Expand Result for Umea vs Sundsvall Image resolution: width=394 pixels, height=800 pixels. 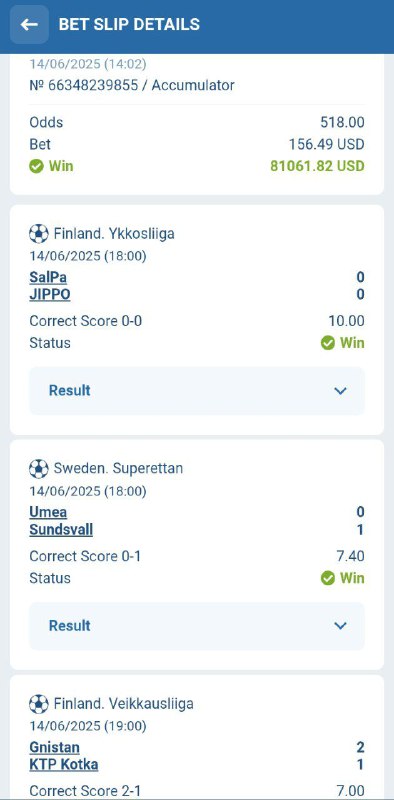pyautogui.click(x=197, y=626)
